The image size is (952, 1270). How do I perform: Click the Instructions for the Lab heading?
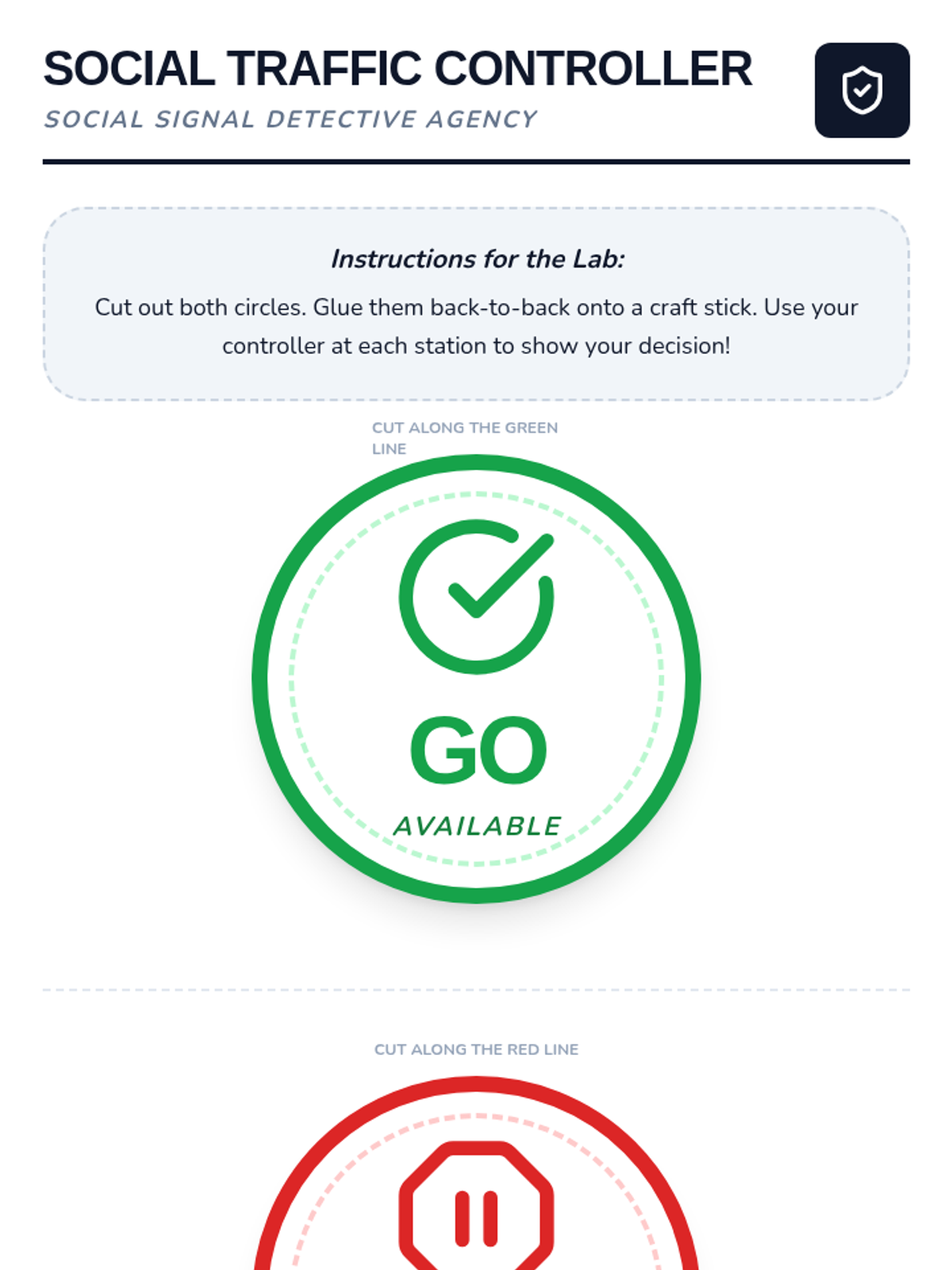tap(477, 260)
